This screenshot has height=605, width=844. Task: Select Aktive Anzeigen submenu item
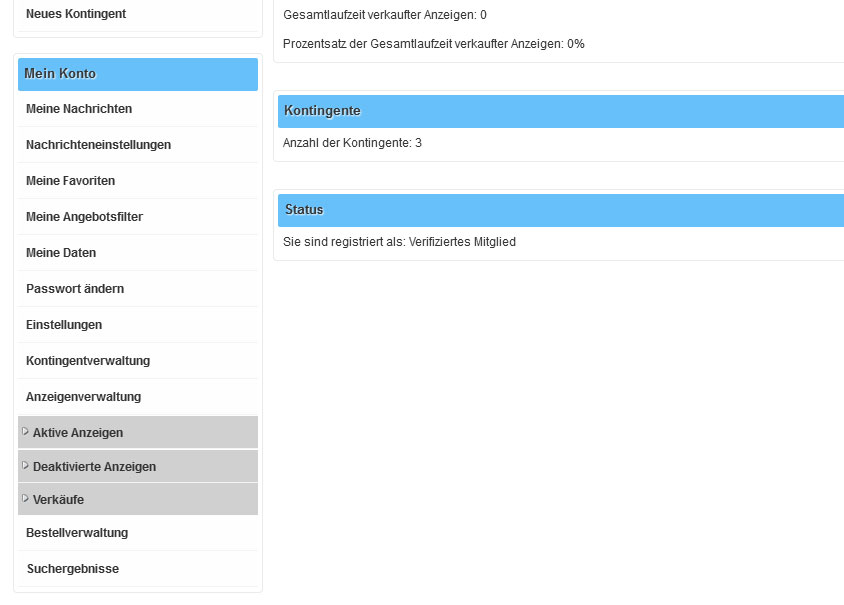(x=138, y=432)
